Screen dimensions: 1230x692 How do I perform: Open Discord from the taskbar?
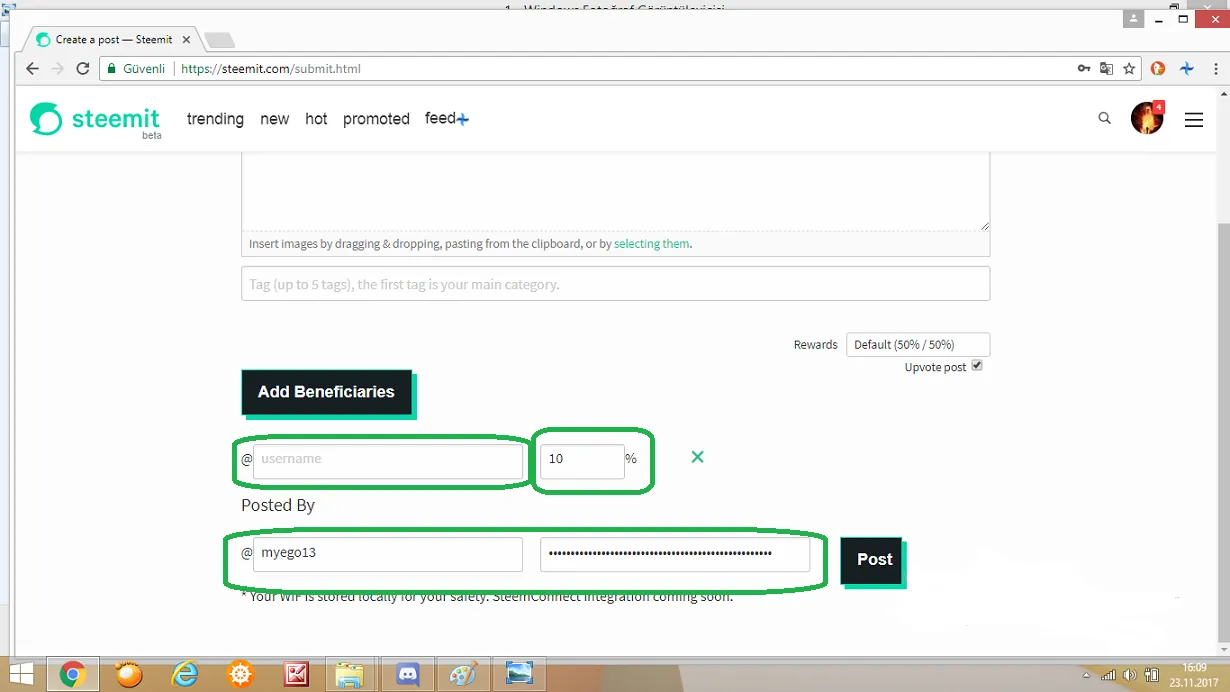pos(407,675)
